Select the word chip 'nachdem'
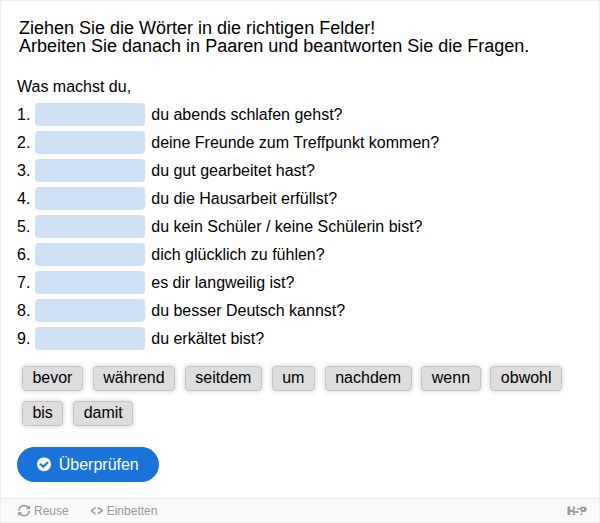This screenshot has width=600, height=523. tap(368, 378)
